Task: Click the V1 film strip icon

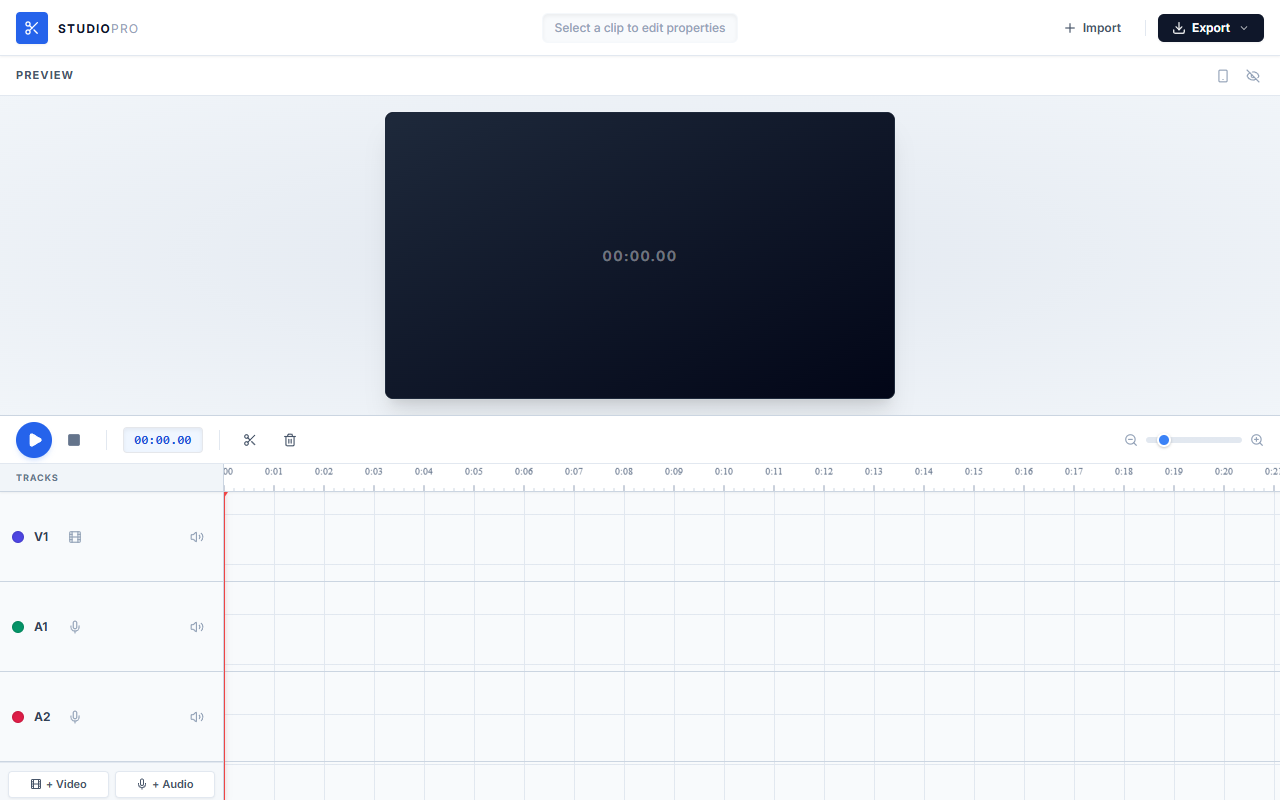Action: (x=75, y=537)
